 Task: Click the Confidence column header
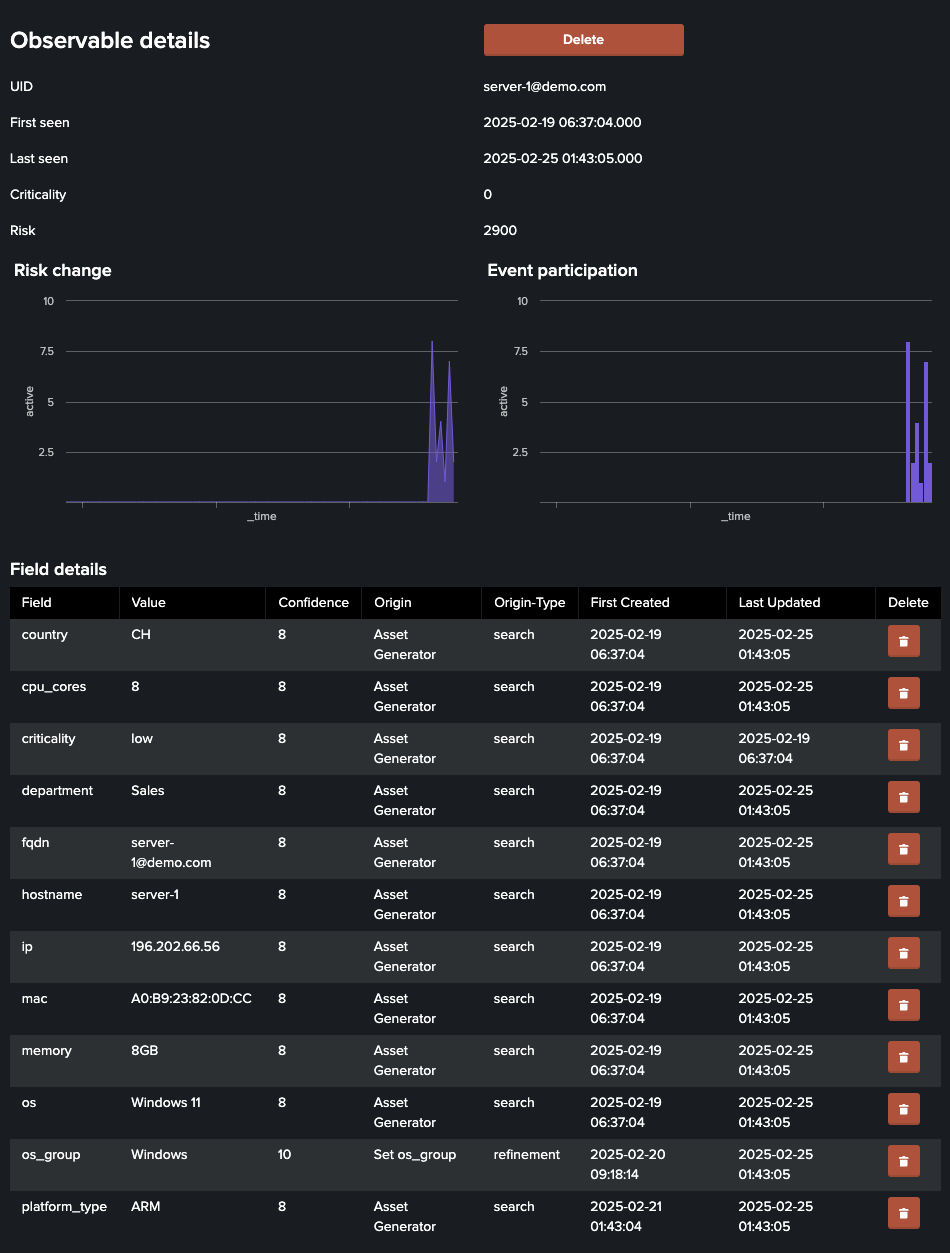(313, 603)
